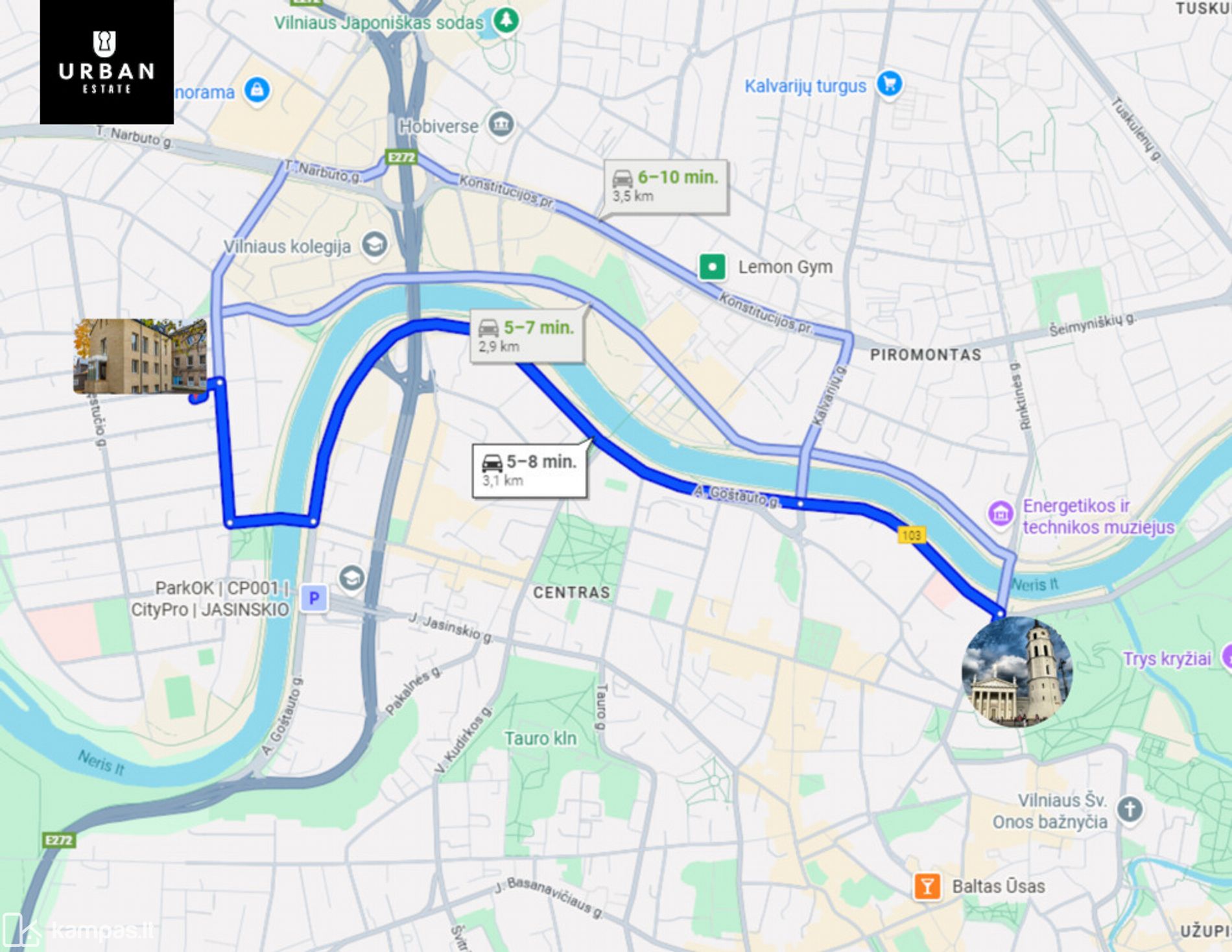
Task: Click the building photo thumbnail at the route start
Action: [x=140, y=356]
